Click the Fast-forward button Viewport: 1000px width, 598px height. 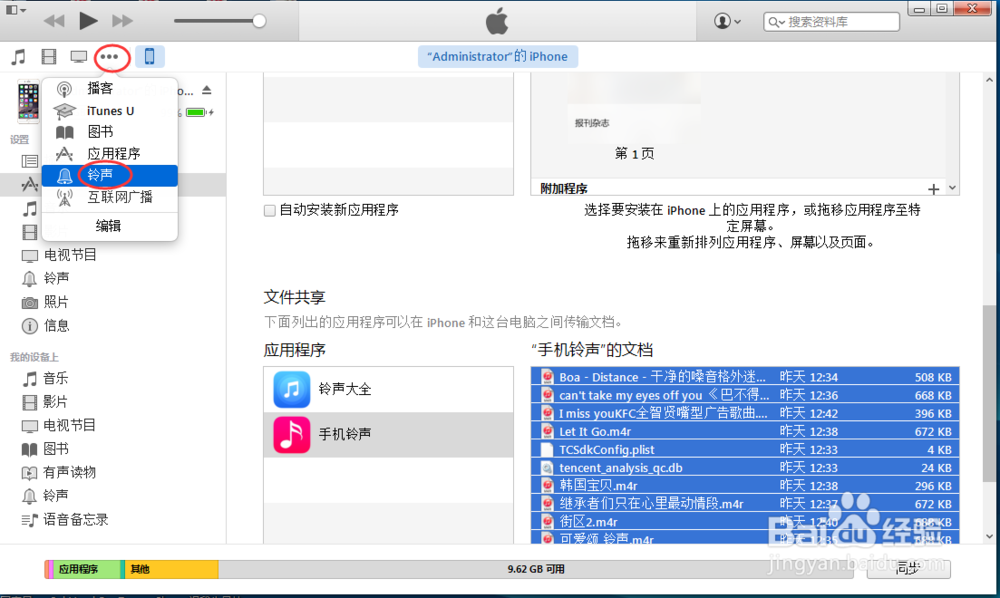[x=122, y=21]
